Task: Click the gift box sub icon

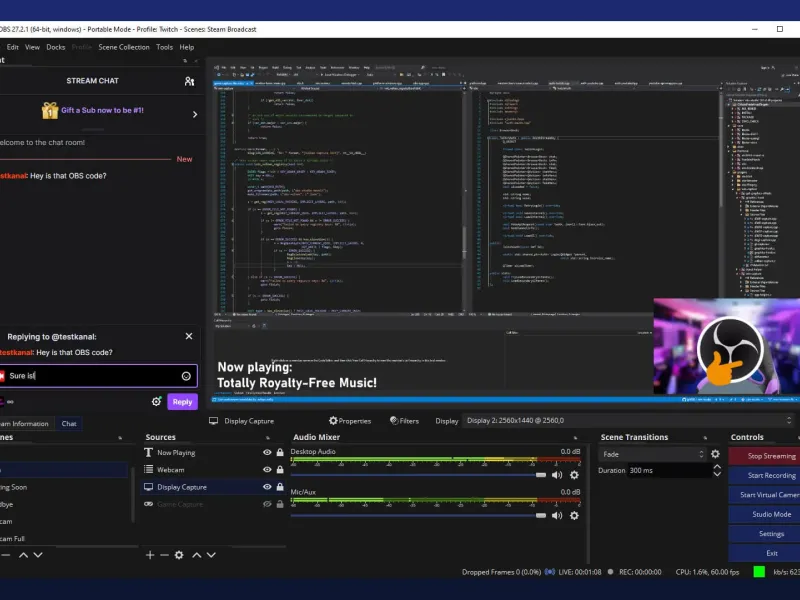Action: [49, 110]
